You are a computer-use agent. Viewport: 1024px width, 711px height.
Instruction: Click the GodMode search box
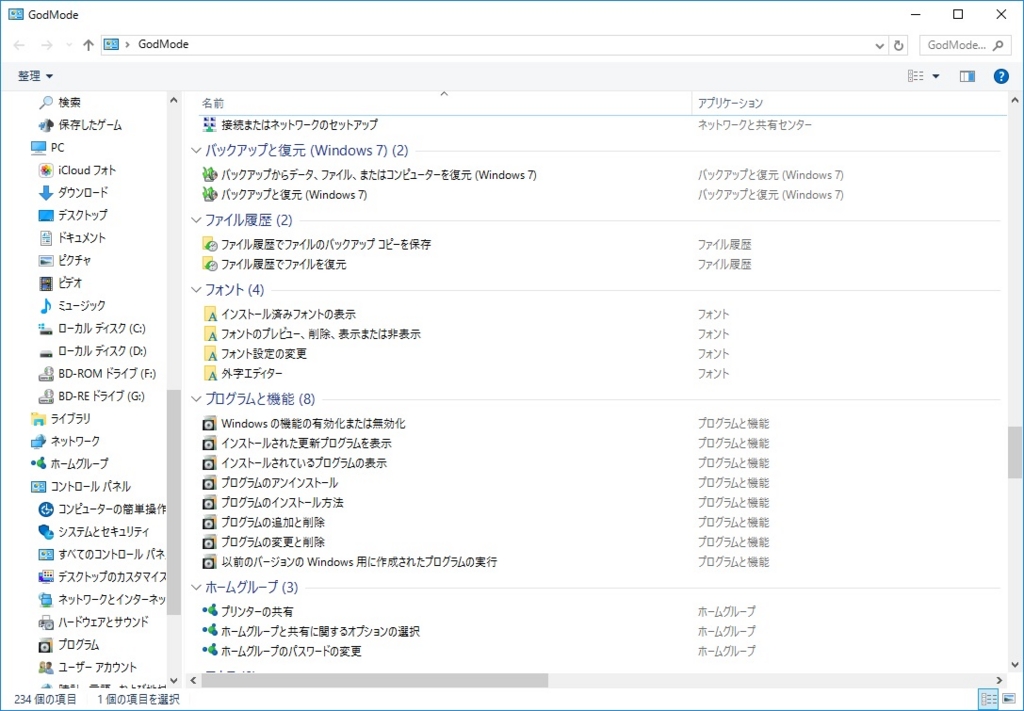pos(964,45)
